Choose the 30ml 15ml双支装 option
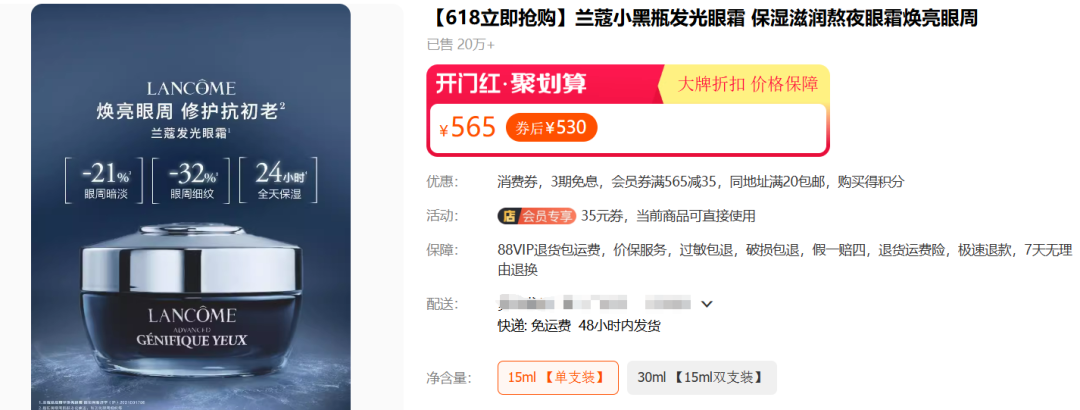This screenshot has height=410, width=1080. pos(701,378)
